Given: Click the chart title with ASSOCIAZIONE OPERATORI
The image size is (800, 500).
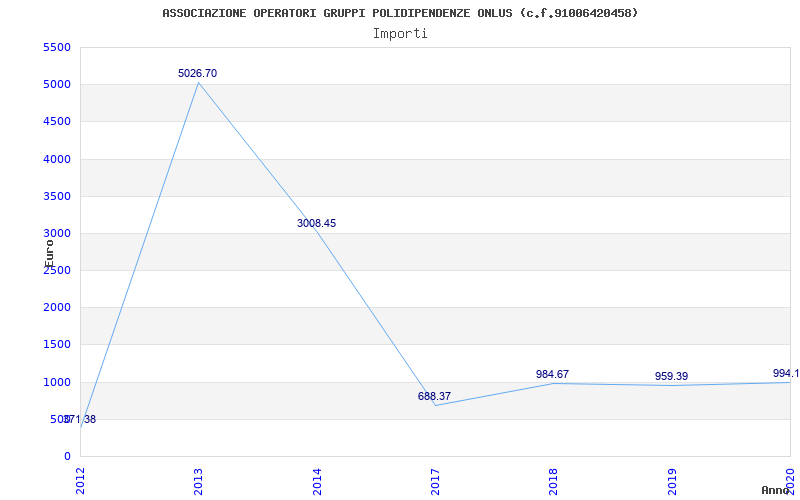Looking at the screenshot, I should click(x=400, y=13).
